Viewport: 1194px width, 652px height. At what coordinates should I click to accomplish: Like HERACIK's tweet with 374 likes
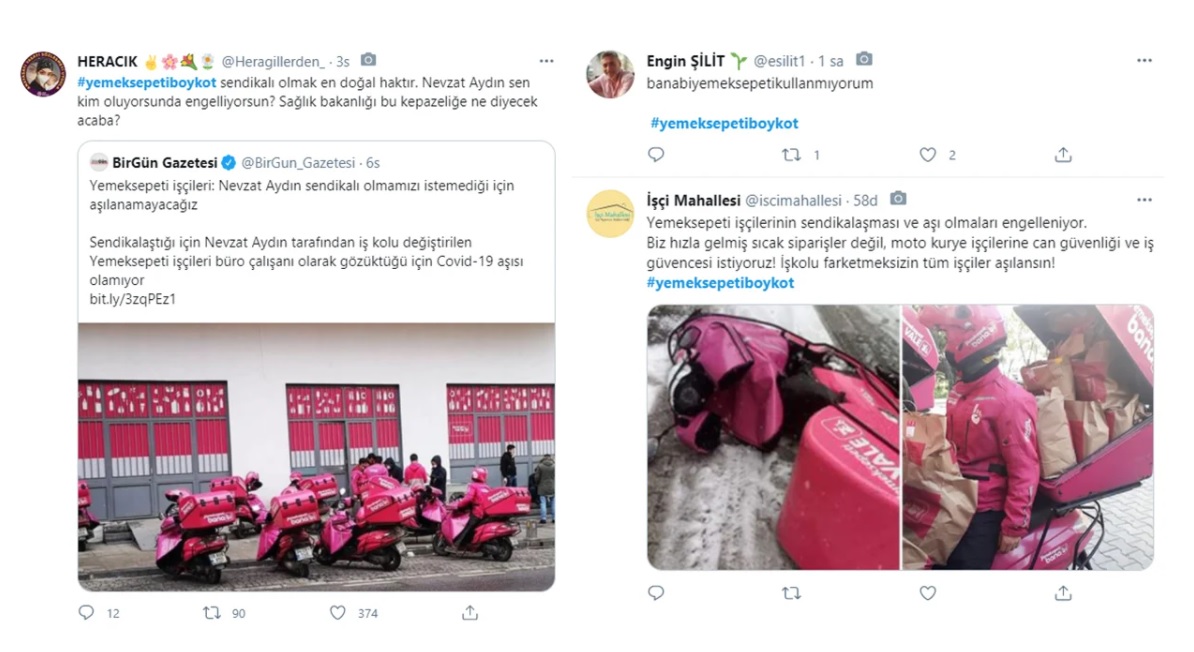click(x=337, y=612)
